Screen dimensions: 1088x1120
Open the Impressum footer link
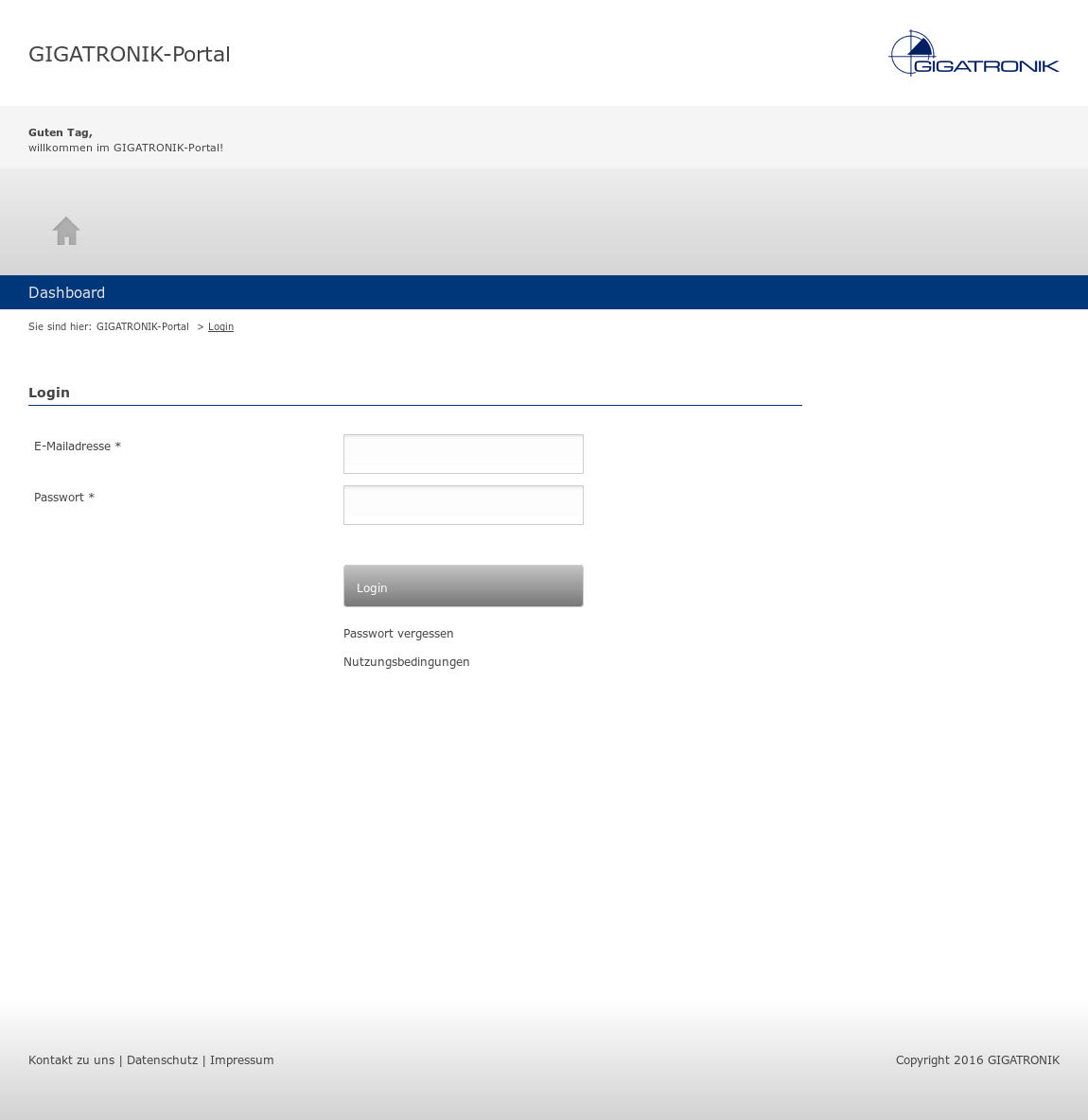click(241, 1060)
